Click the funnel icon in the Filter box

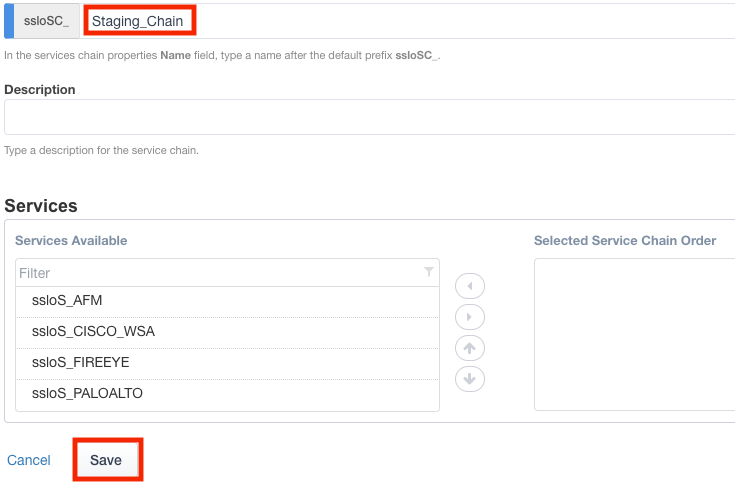tap(429, 272)
